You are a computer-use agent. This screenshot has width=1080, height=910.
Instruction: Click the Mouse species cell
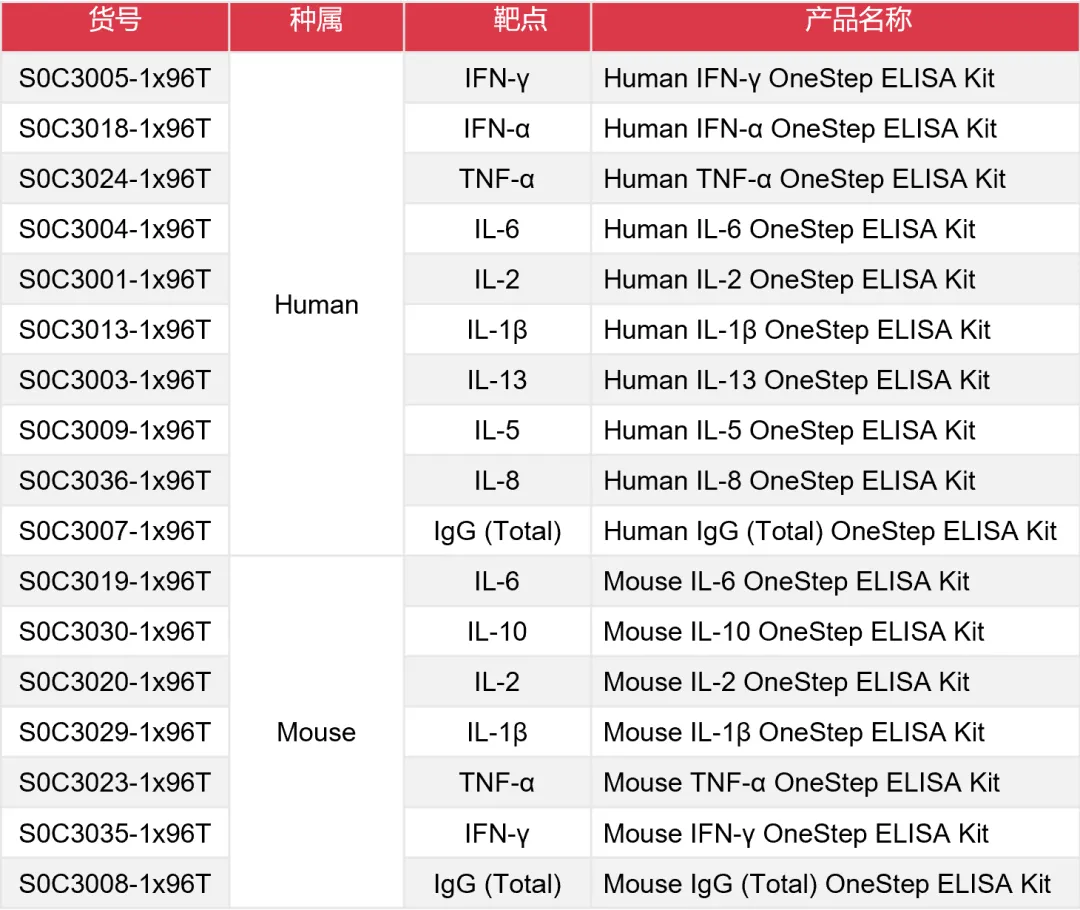point(316,733)
